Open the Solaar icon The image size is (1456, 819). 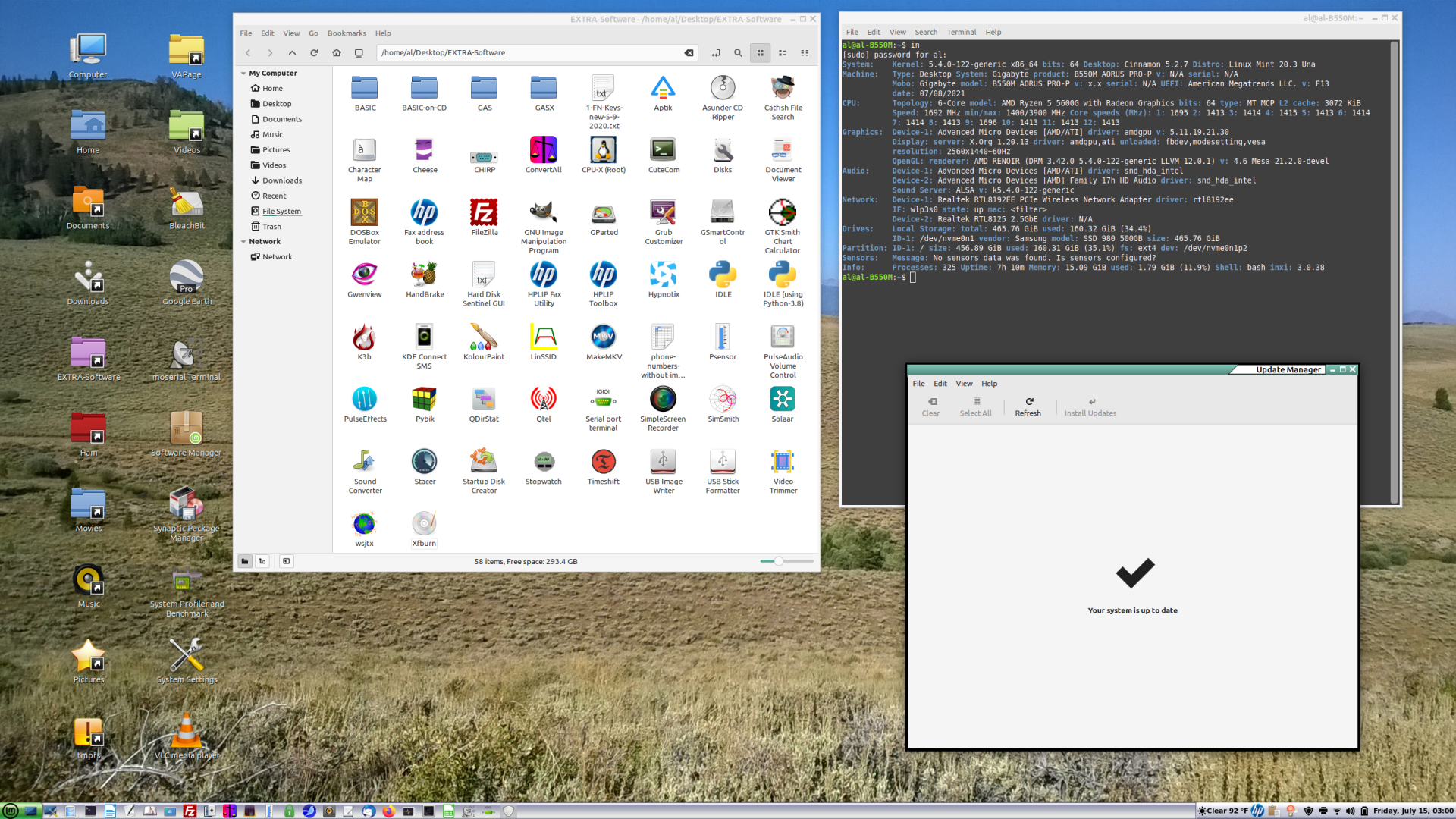coord(783,400)
